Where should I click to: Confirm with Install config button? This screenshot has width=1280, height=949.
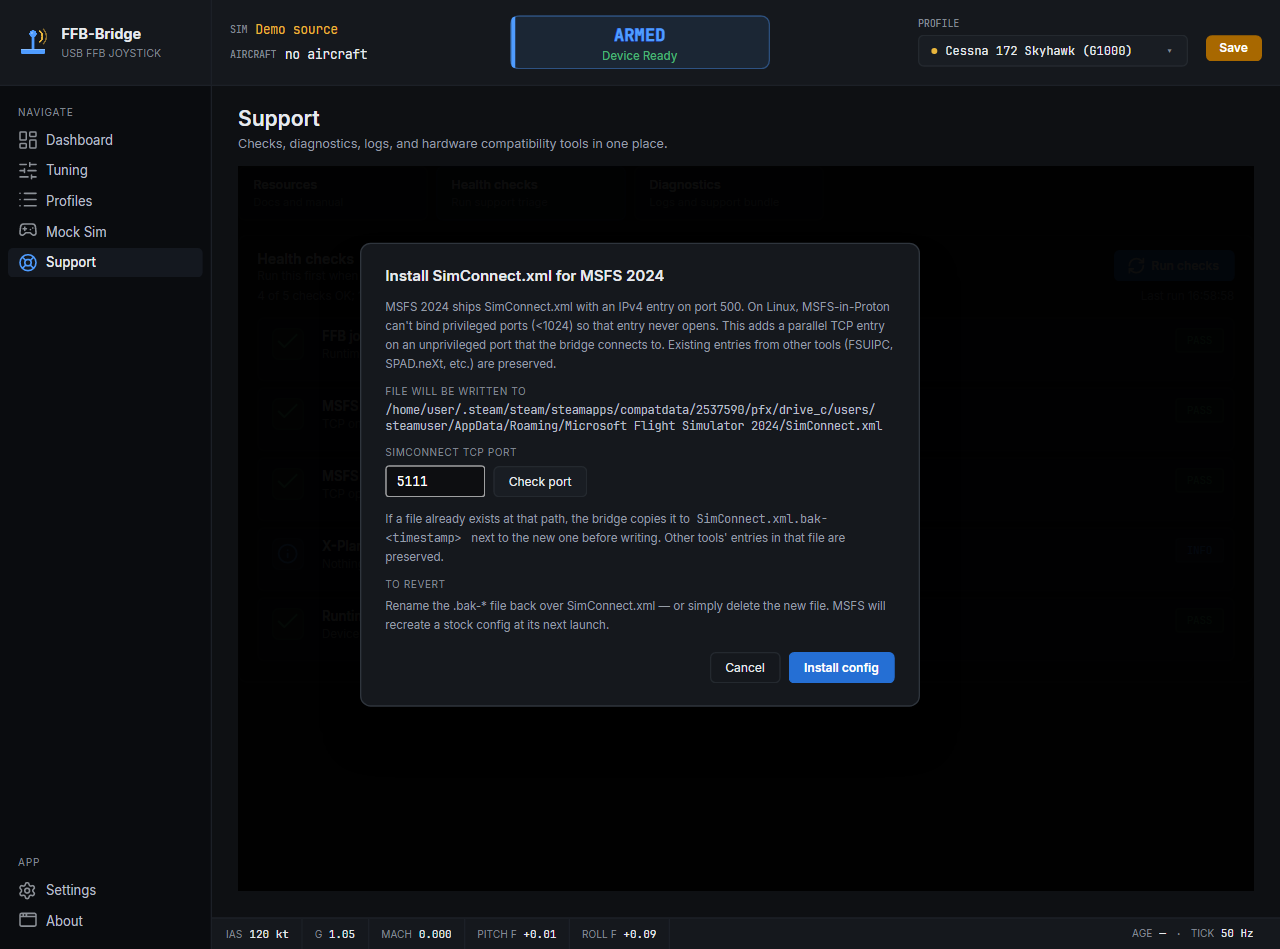coord(841,668)
